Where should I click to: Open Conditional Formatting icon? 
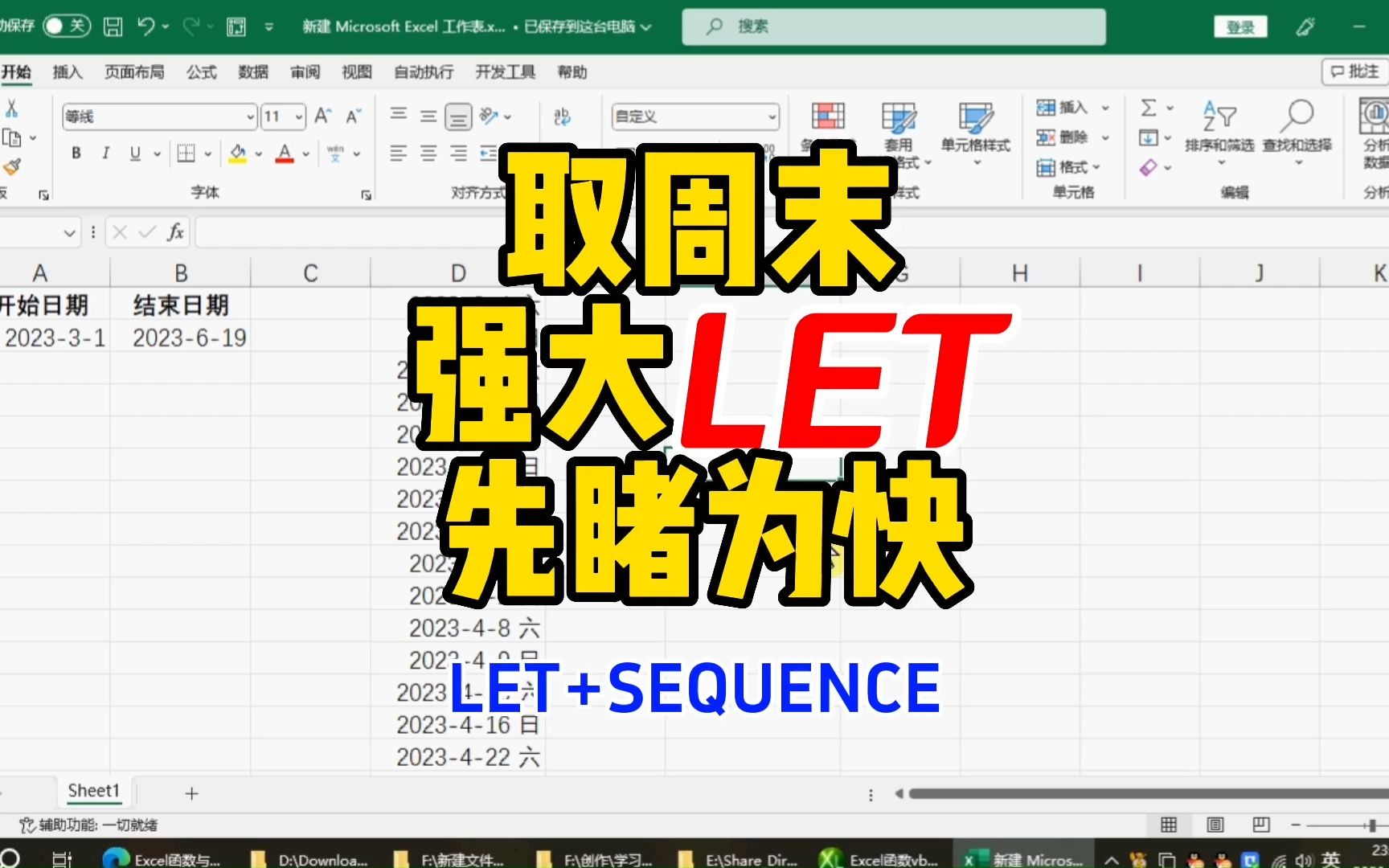(x=827, y=117)
